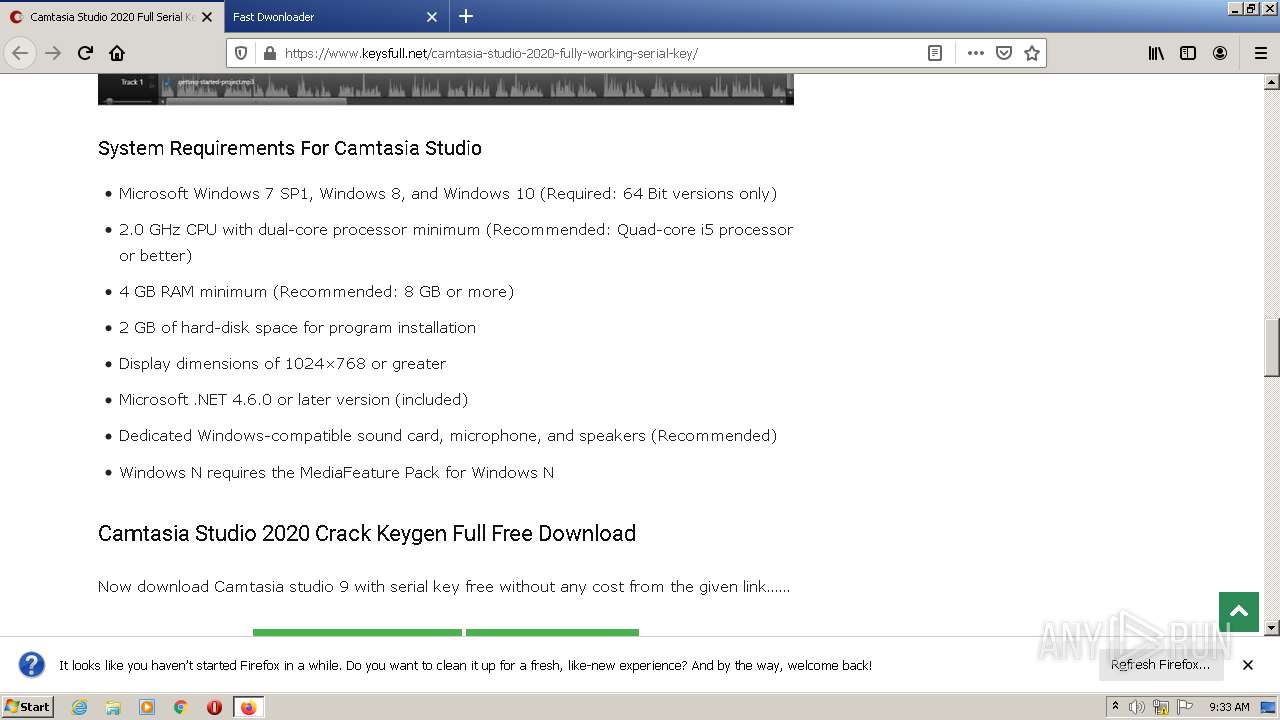Click the second green download button
Viewport: 1280px width, 720px height.
[552, 632]
